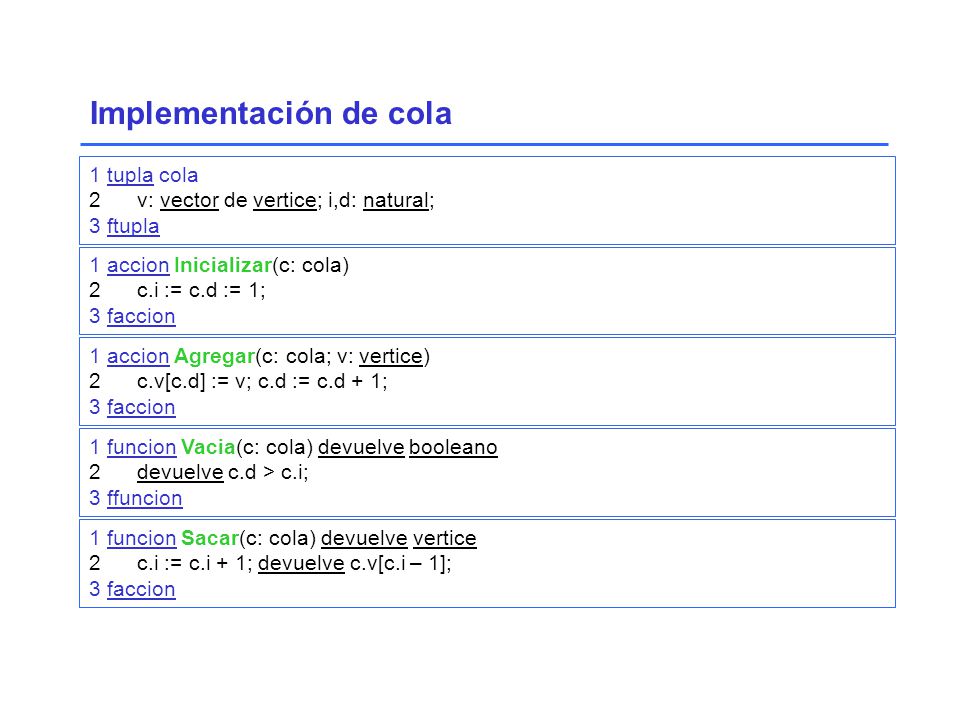
Task: Click the type word "booleano"
Action: 453,447
